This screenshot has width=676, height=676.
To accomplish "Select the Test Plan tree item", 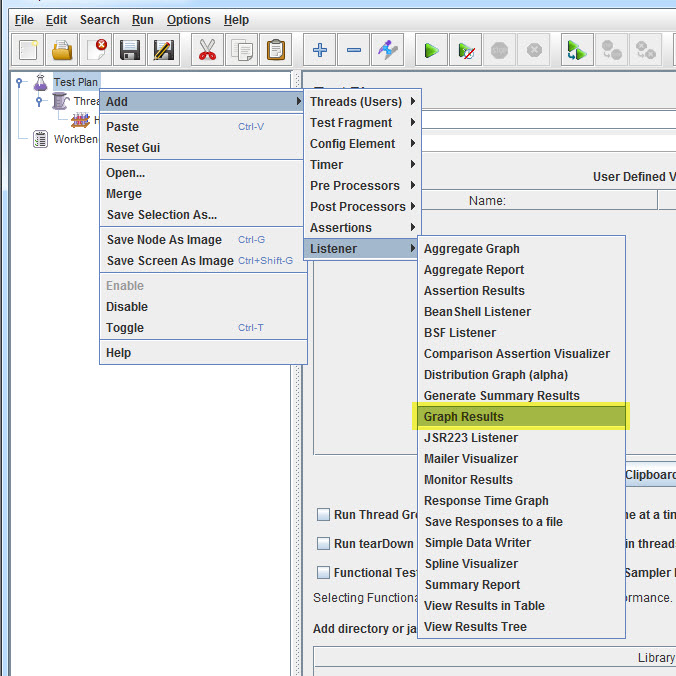I will 76,82.
